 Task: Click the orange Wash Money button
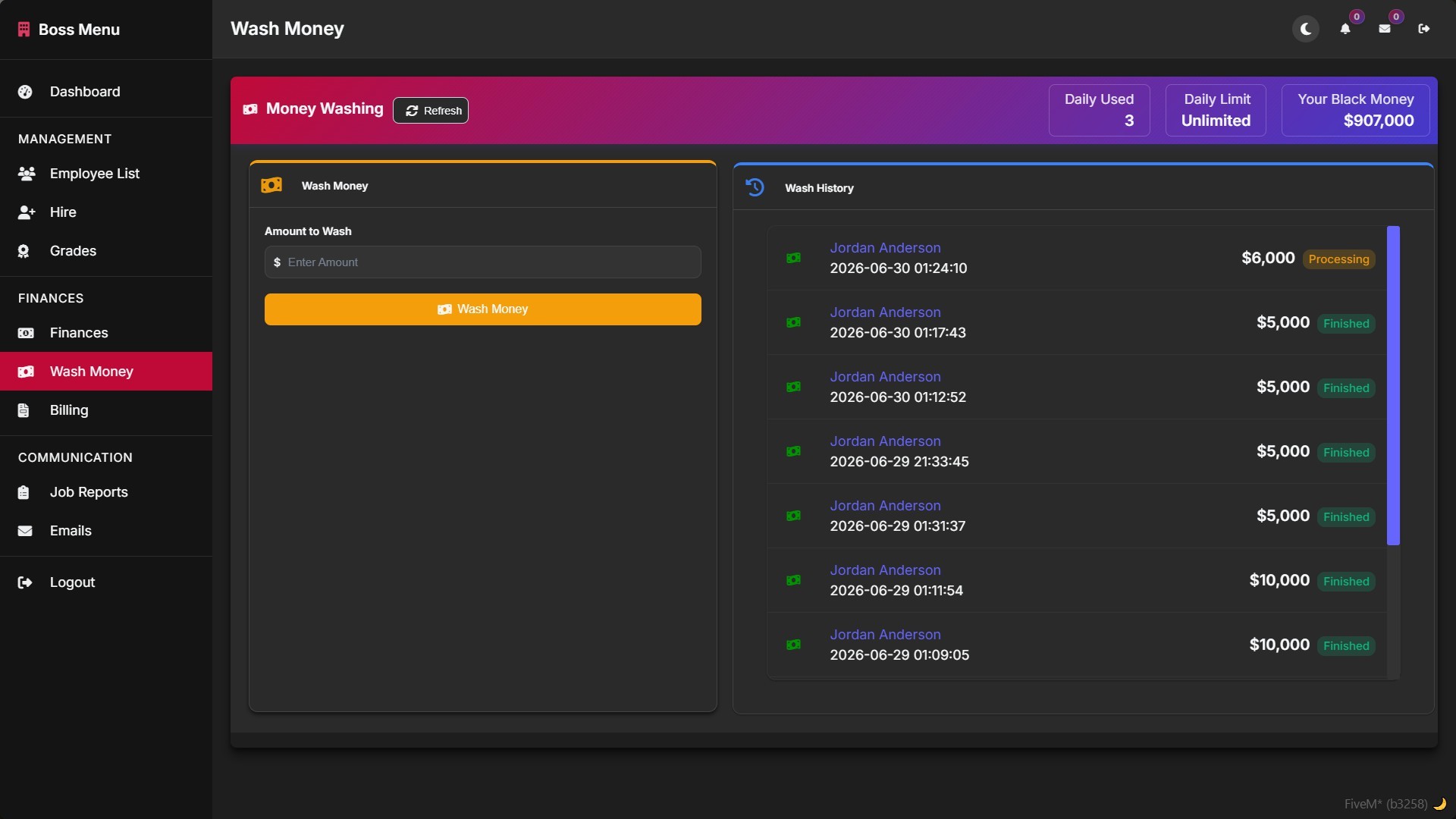coord(483,309)
